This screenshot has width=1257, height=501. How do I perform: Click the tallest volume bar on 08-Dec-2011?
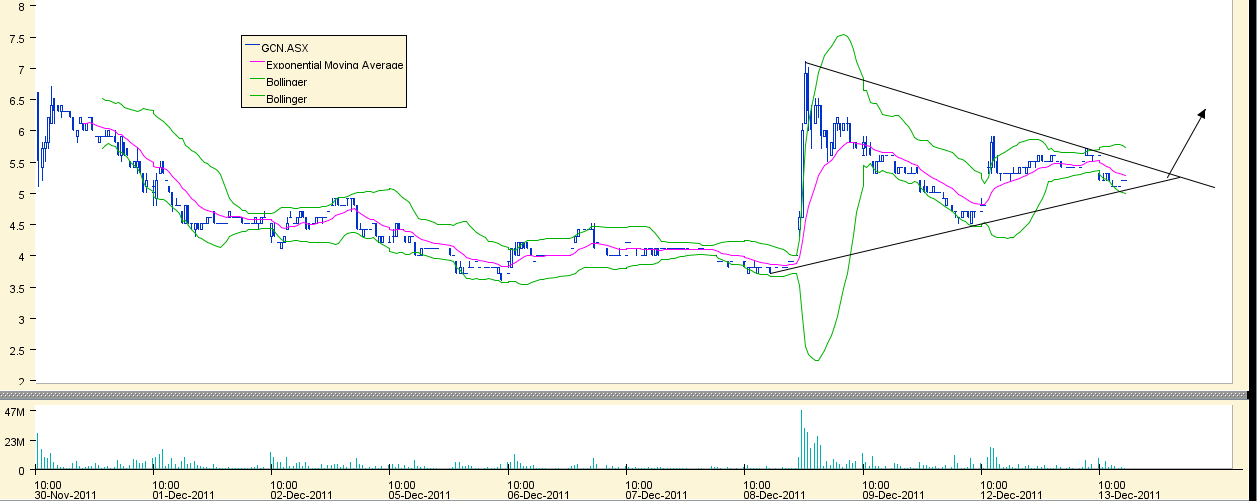tap(802, 440)
